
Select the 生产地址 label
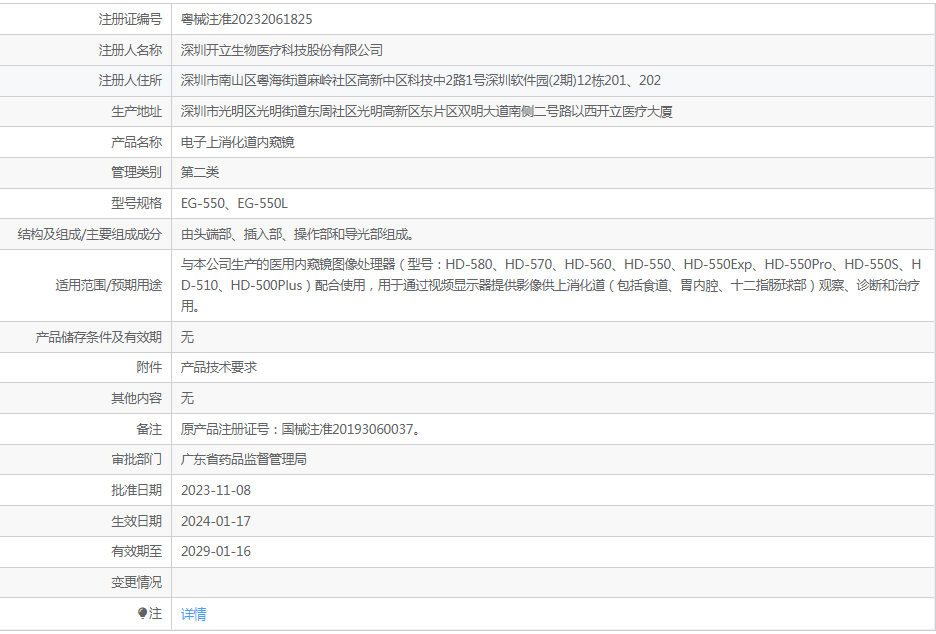(x=137, y=112)
